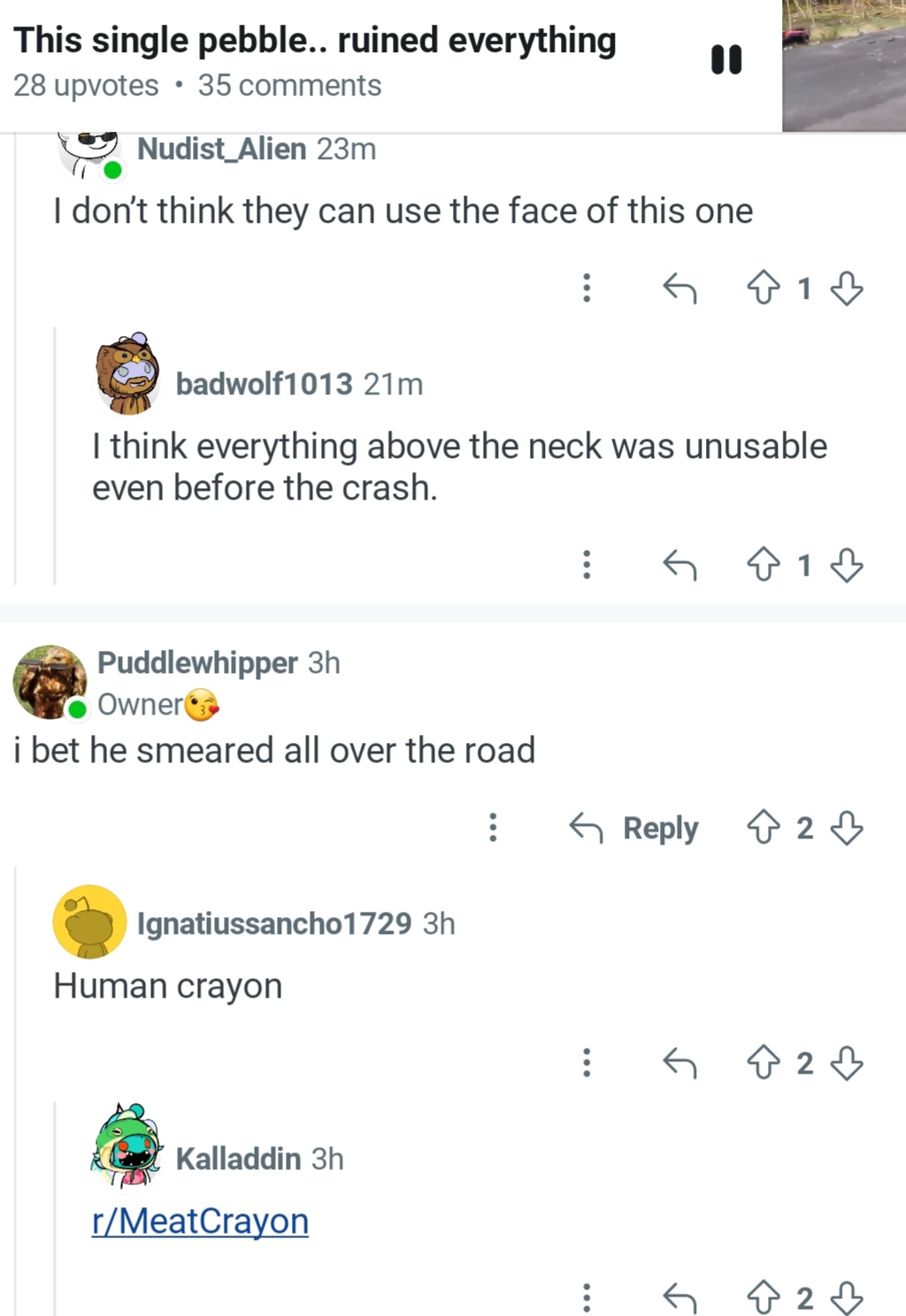Click the Reply button on Puddlewhipper's comment
This screenshot has width=906, height=1316.
[x=633, y=828]
